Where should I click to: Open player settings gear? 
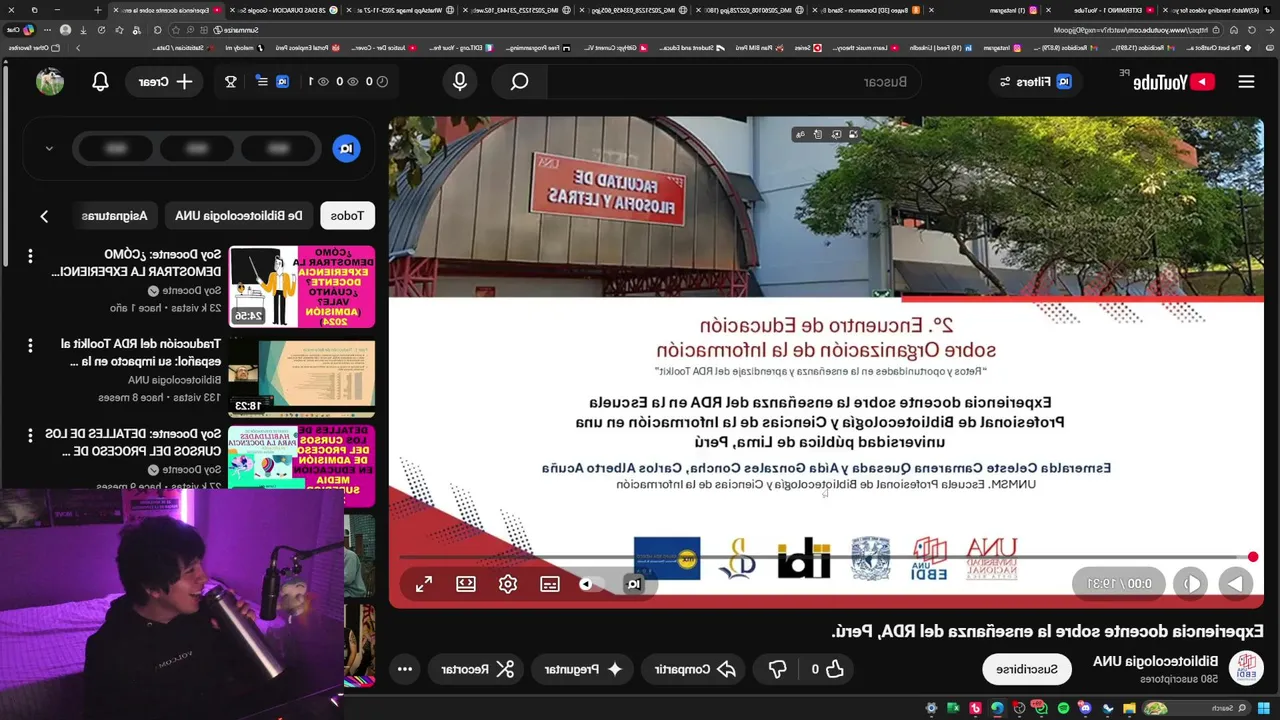508,584
